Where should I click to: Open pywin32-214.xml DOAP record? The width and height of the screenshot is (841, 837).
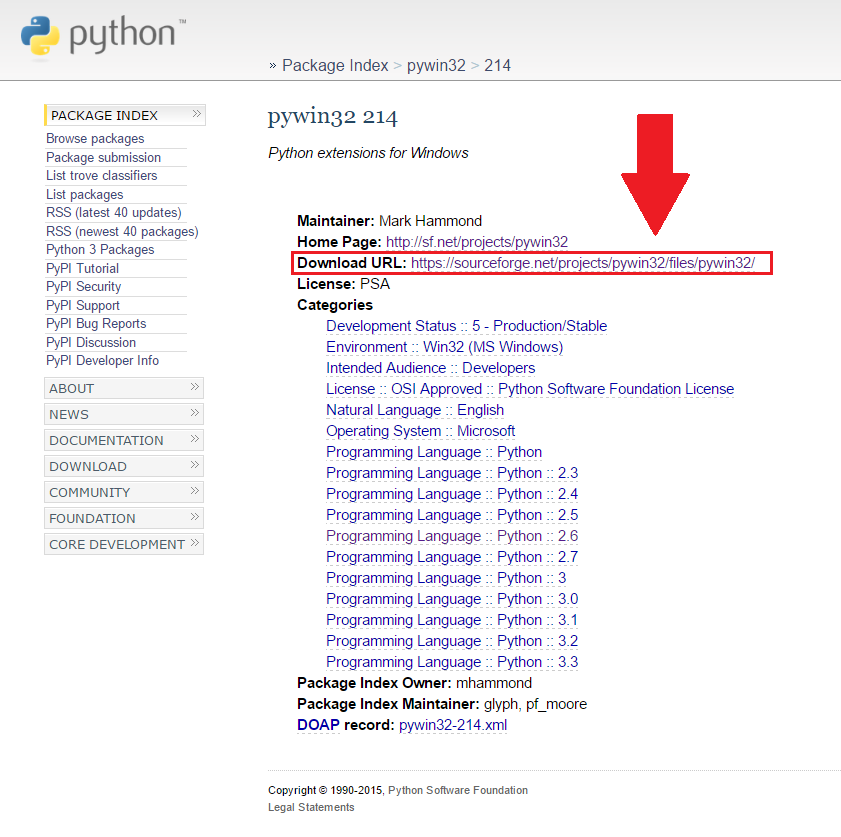pyautogui.click(x=453, y=725)
